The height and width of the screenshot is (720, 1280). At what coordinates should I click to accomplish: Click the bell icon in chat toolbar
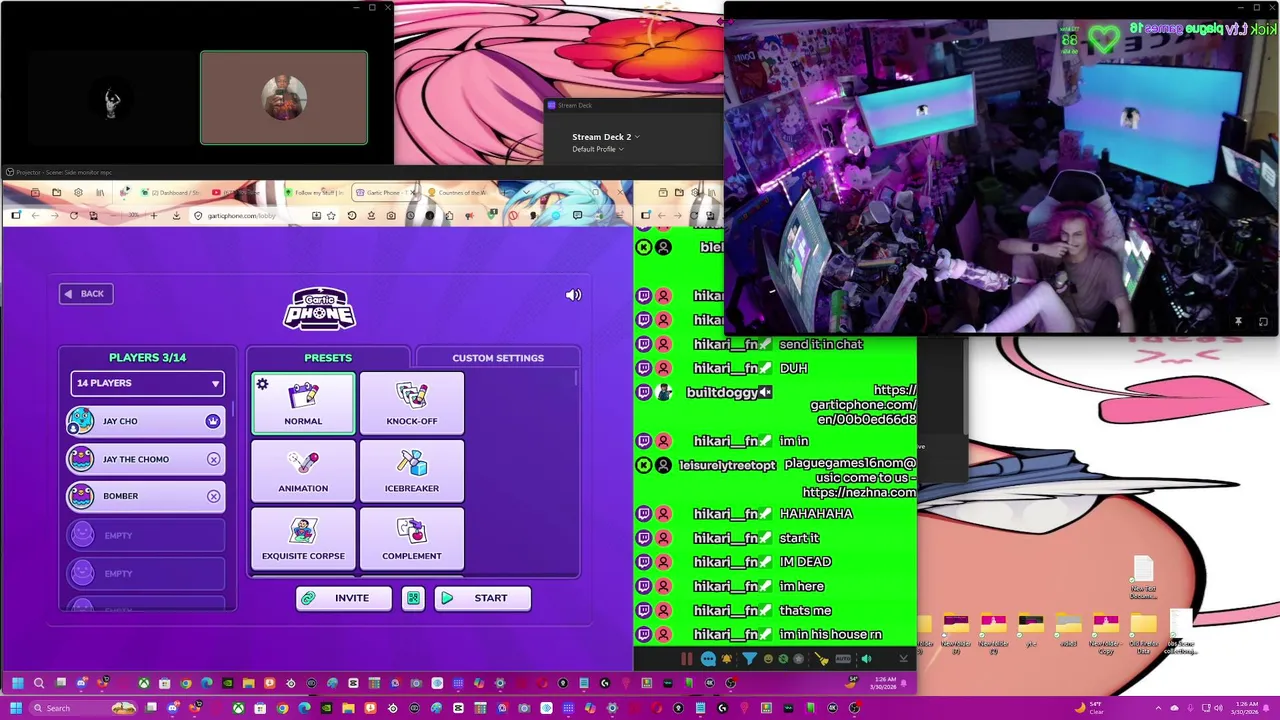coord(726,659)
